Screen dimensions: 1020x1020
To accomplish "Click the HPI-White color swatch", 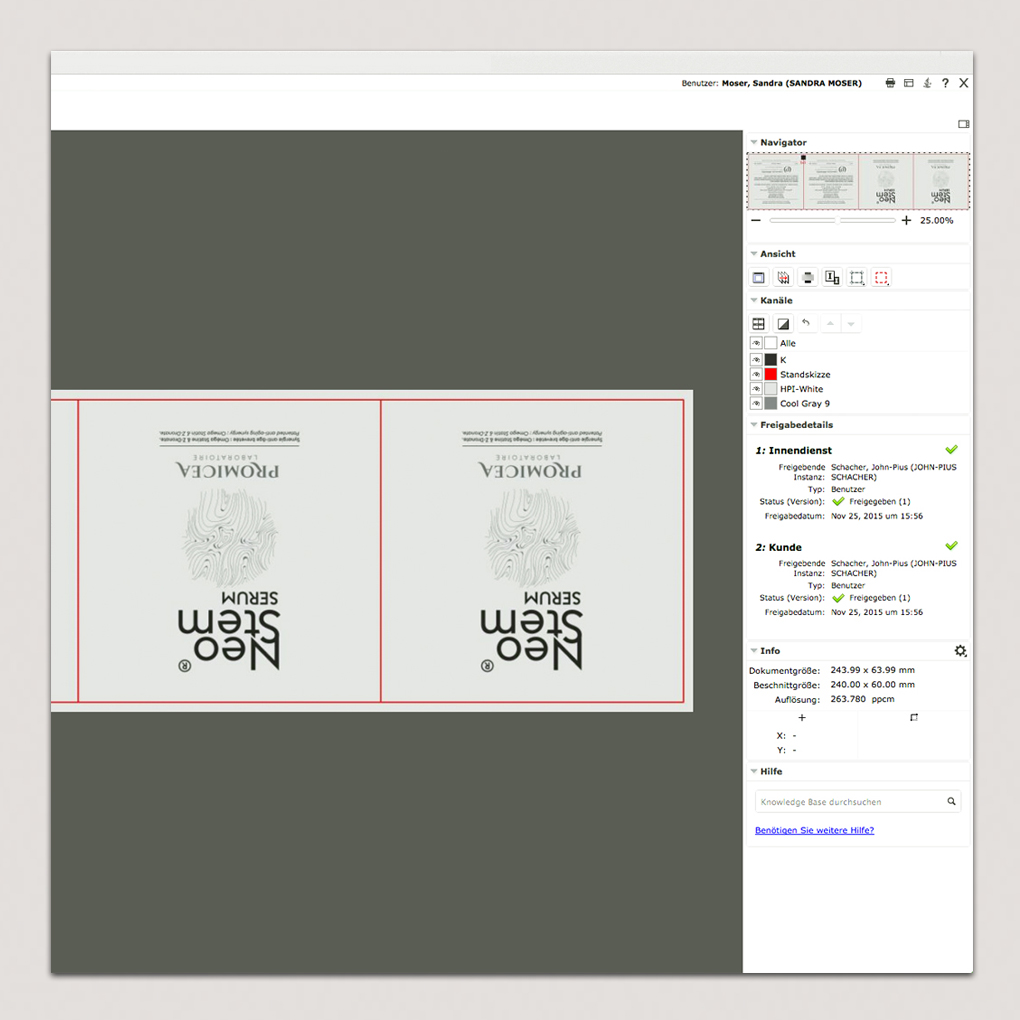I will click(771, 388).
